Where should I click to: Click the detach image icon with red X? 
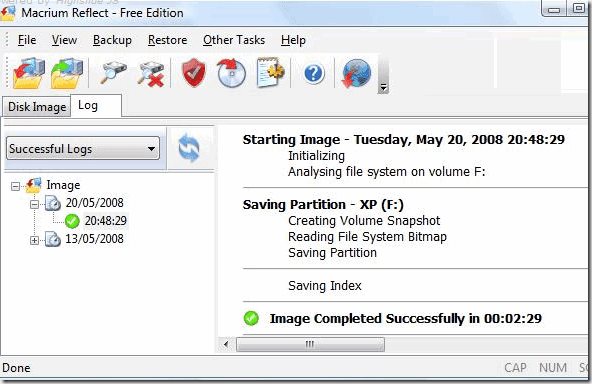(151, 74)
